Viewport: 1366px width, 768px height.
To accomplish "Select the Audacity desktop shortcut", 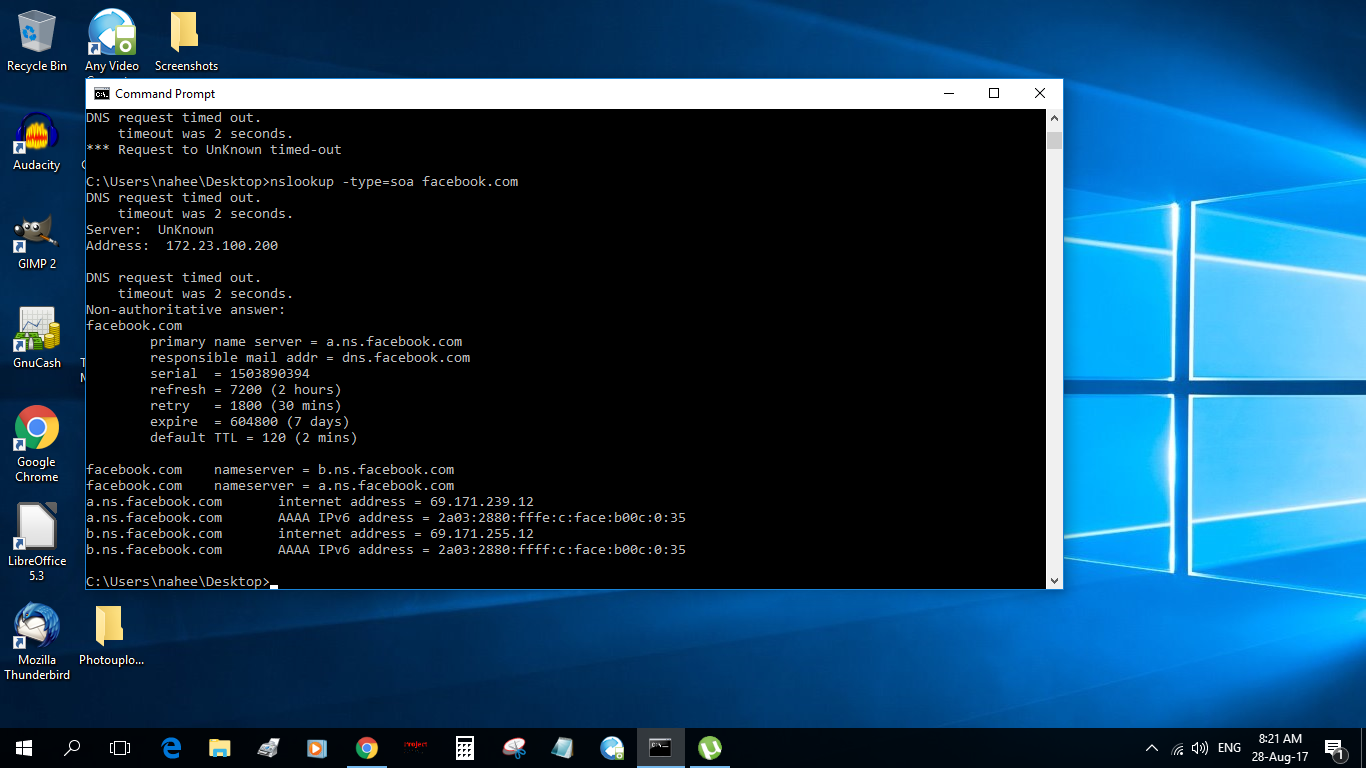I will (37, 141).
